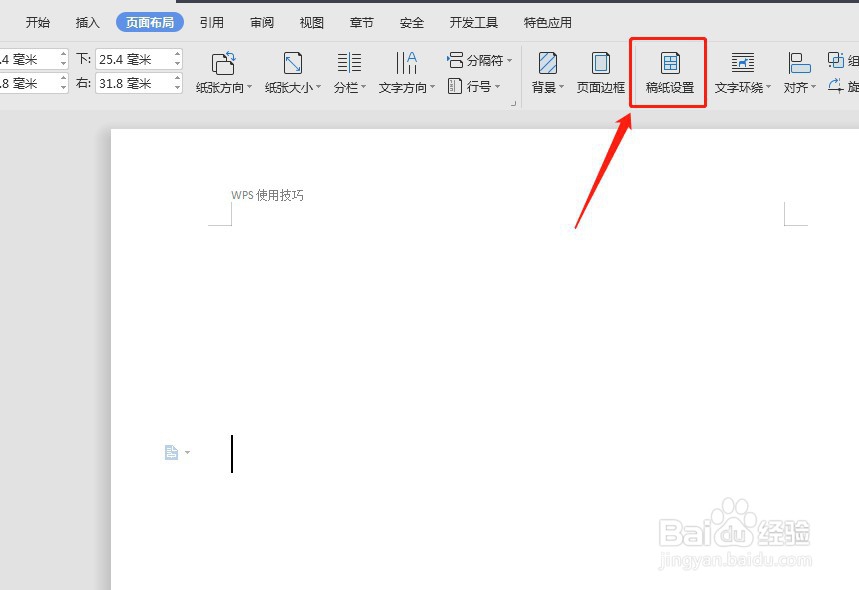Open the page setup dialog launcher
This screenshot has height=590, width=859.
click(x=513, y=103)
